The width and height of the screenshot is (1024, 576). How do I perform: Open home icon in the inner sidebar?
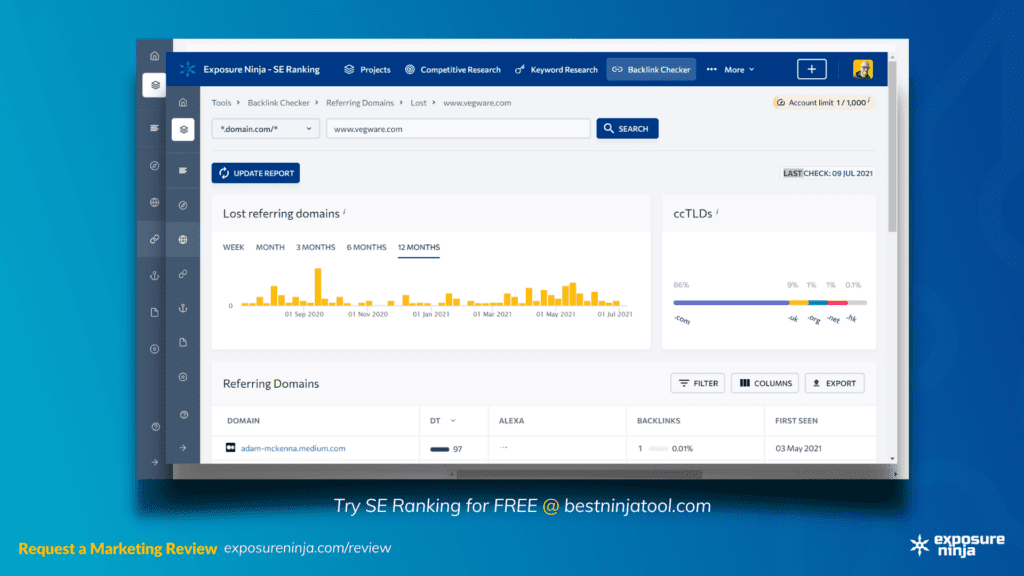[x=183, y=103]
